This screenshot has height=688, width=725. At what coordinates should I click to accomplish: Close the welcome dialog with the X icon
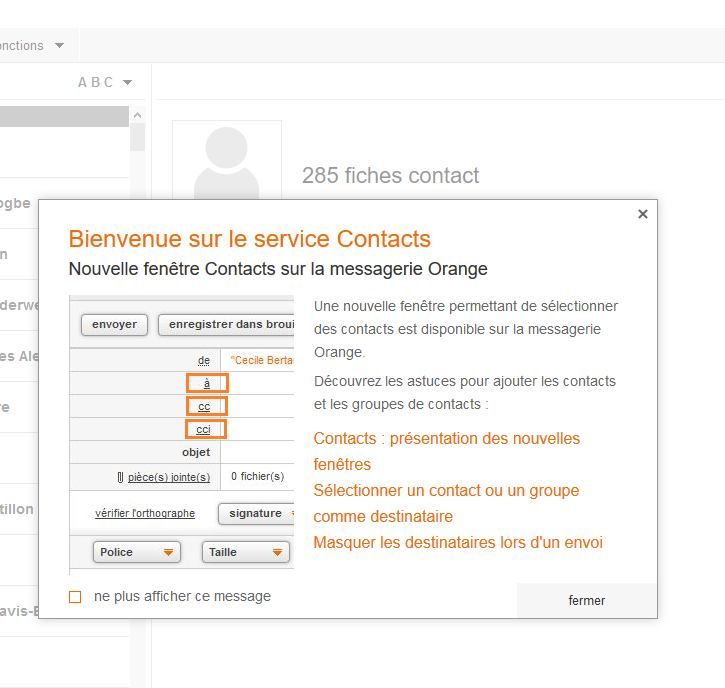(643, 214)
